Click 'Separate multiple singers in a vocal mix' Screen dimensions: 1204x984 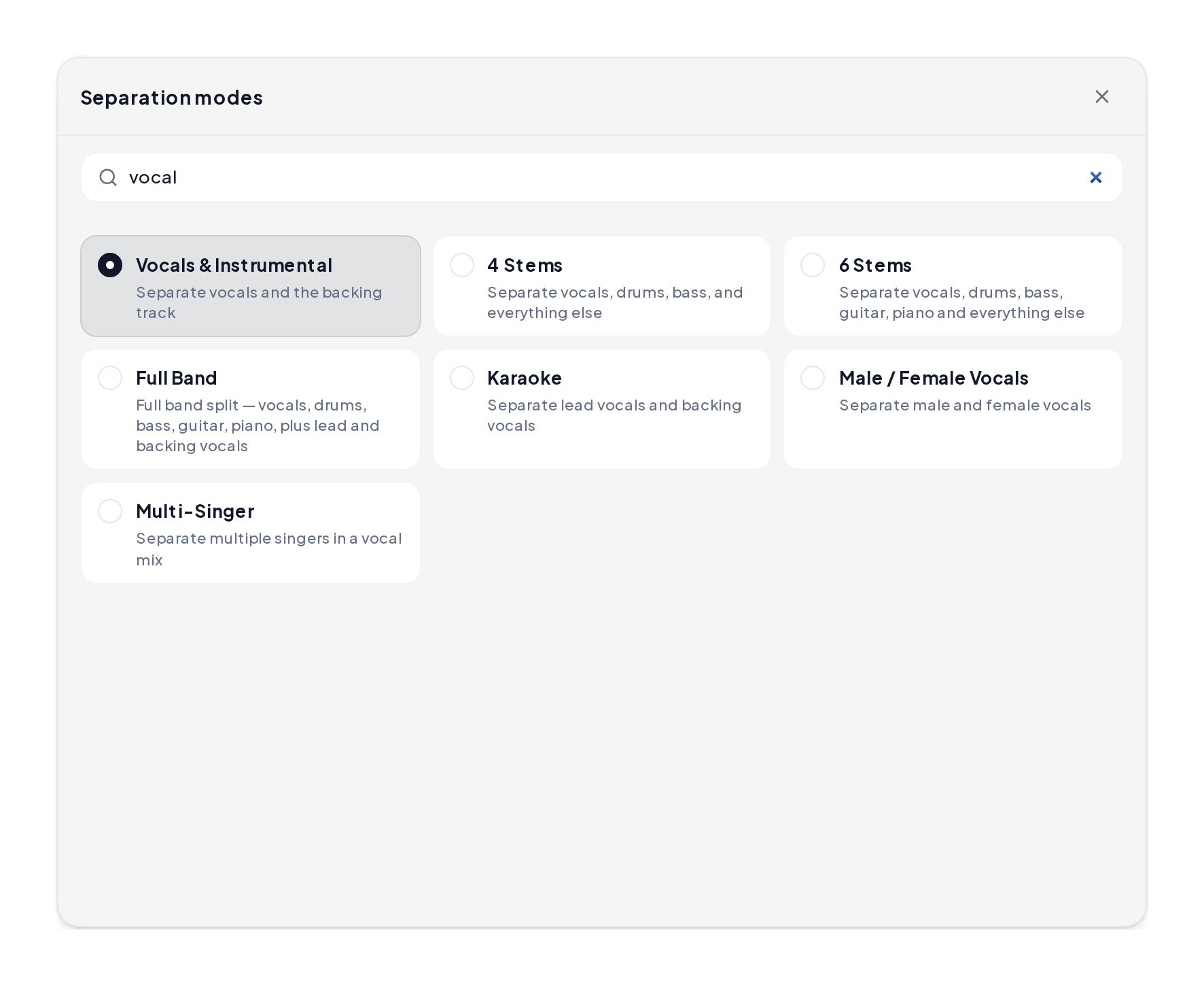click(x=269, y=549)
